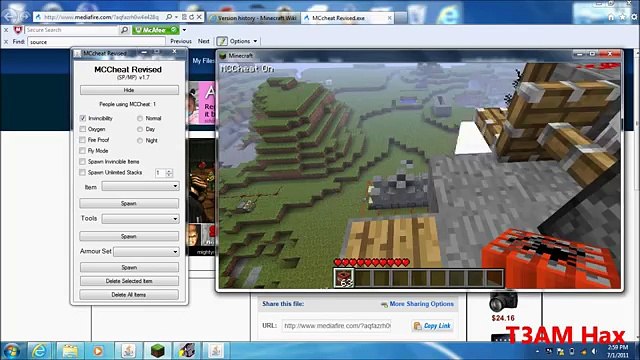Focus the Find text field containing 'source'
The width and height of the screenshot is (640, 360).
click(97, 42)
